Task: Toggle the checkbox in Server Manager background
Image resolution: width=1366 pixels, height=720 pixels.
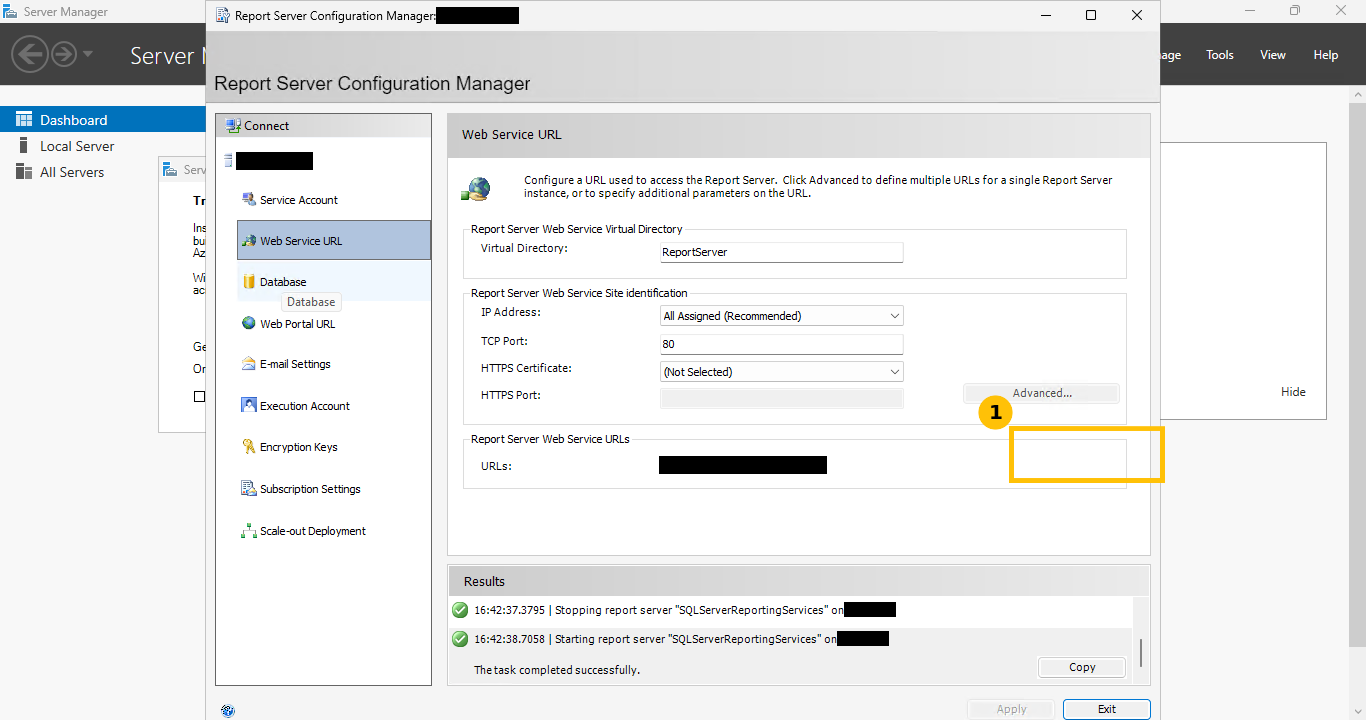Action: [x=199, y=396]
